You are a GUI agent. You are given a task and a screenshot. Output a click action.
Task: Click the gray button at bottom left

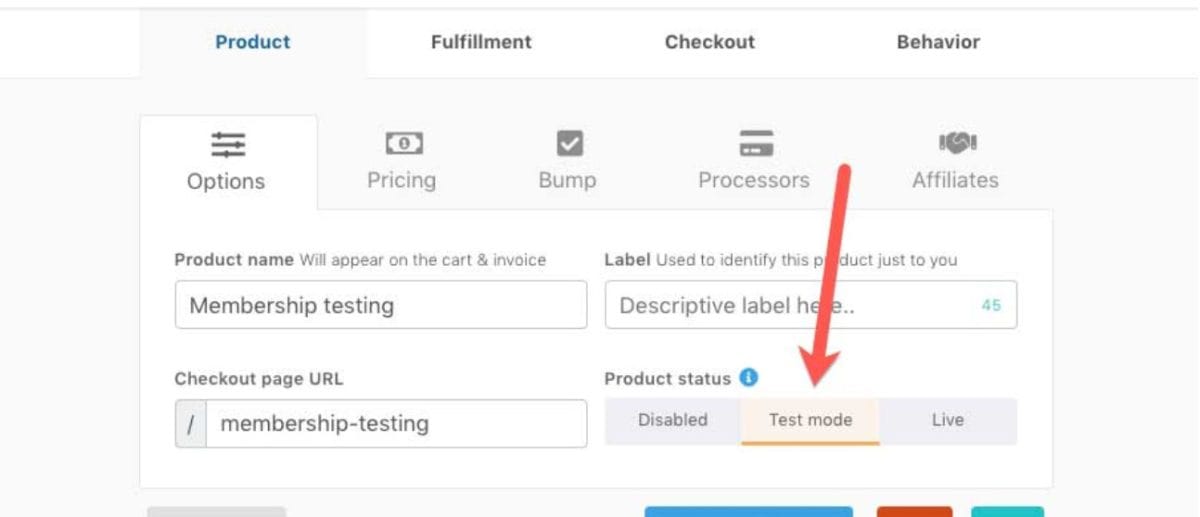click(216, 512)
